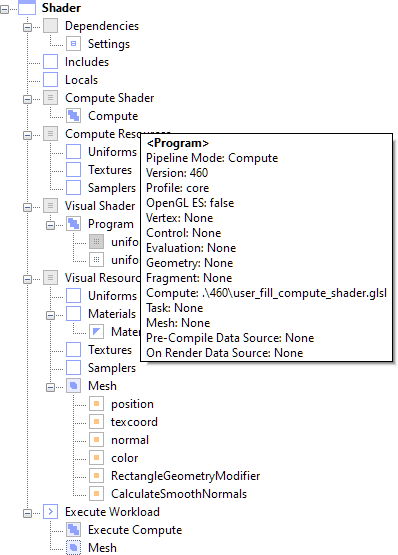Image resolution: width=398 pixels, height=555 pixels.
Task: Click the Visual Resources node icon
Action: pos(51,278)
